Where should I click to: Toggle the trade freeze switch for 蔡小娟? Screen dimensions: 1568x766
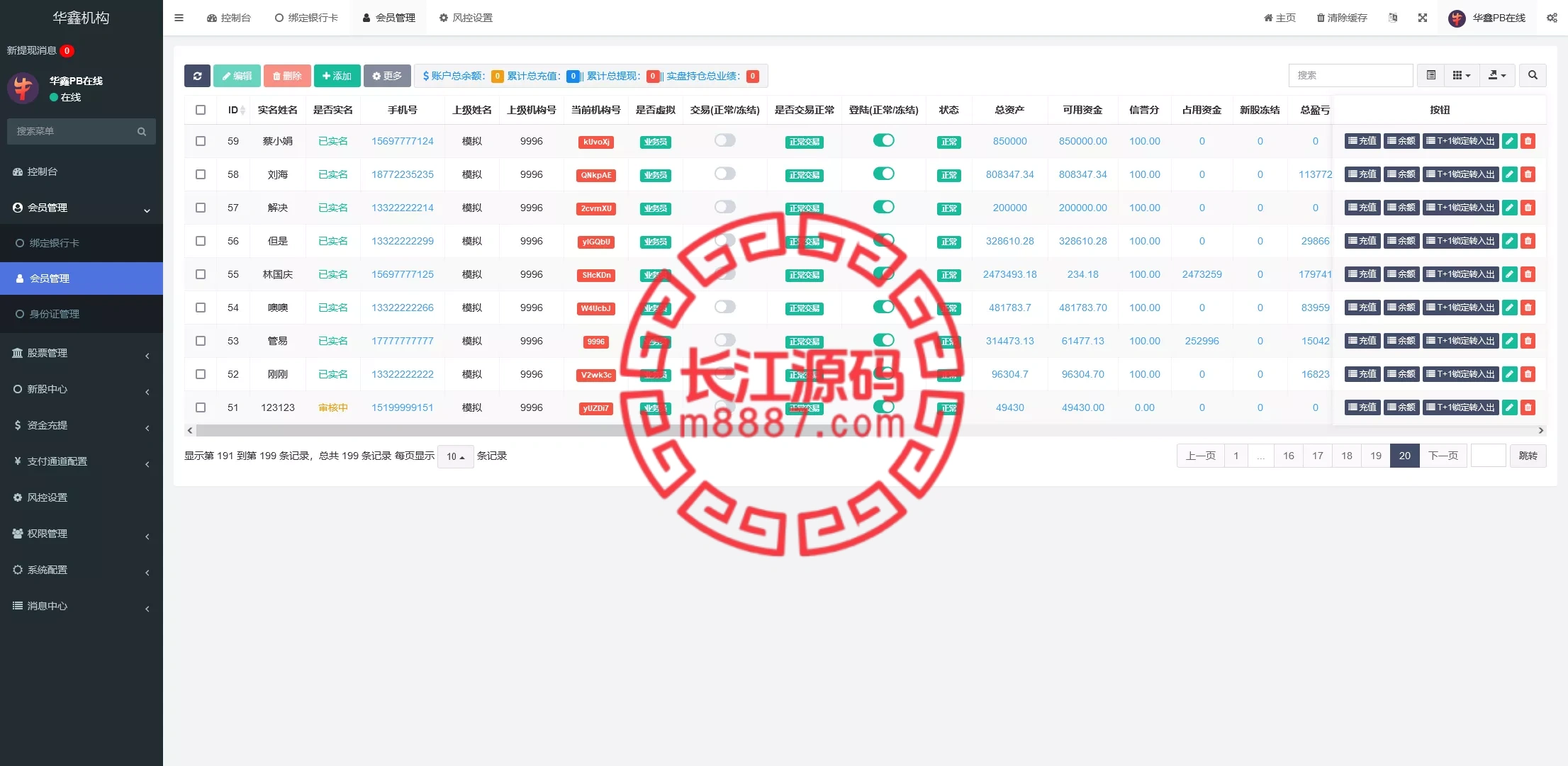tap(724, 140)
